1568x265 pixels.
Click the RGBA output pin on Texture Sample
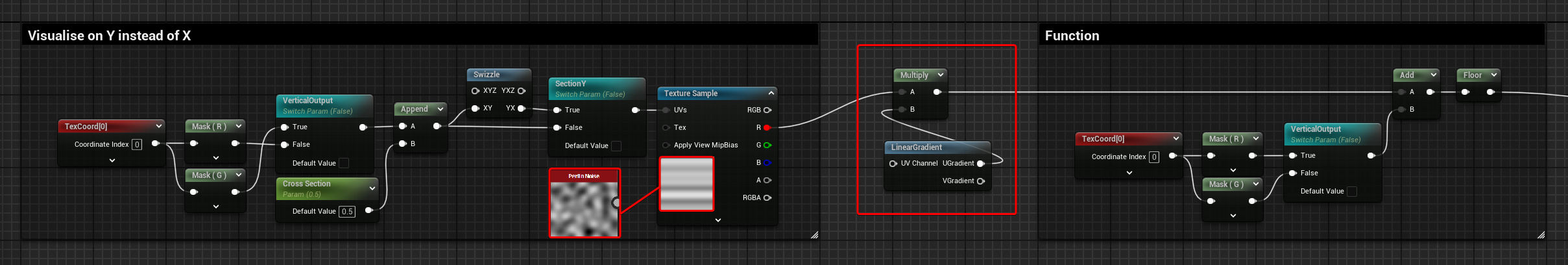(x=767, y=198)
